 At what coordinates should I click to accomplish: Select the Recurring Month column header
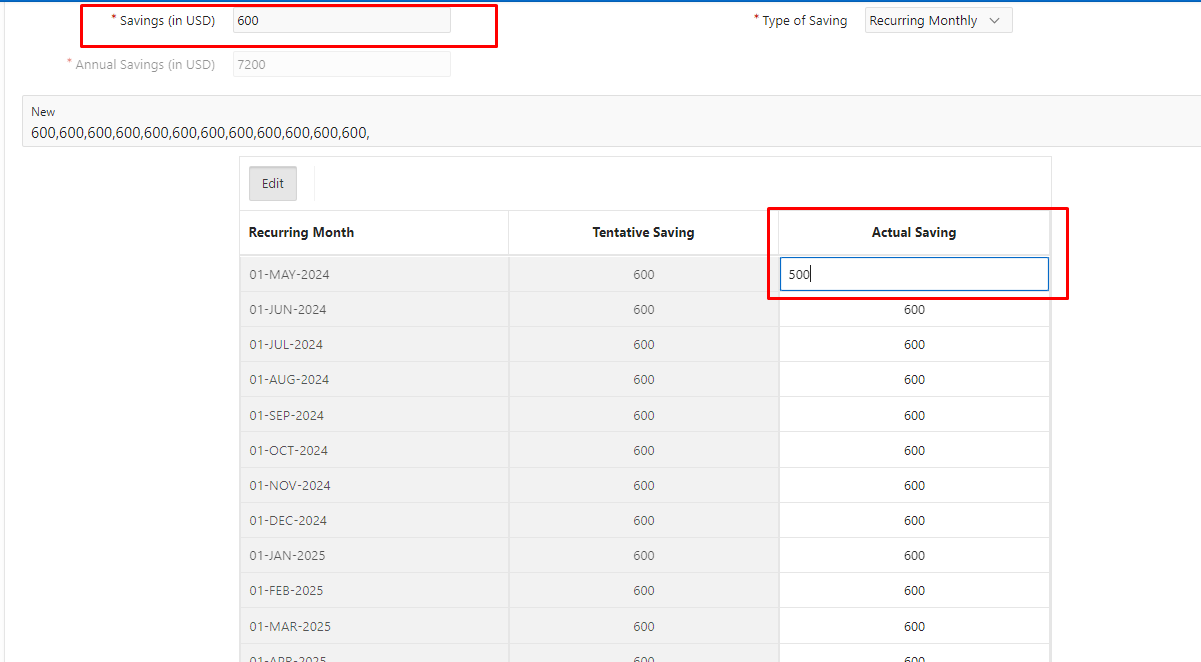(x=301, y=232)
